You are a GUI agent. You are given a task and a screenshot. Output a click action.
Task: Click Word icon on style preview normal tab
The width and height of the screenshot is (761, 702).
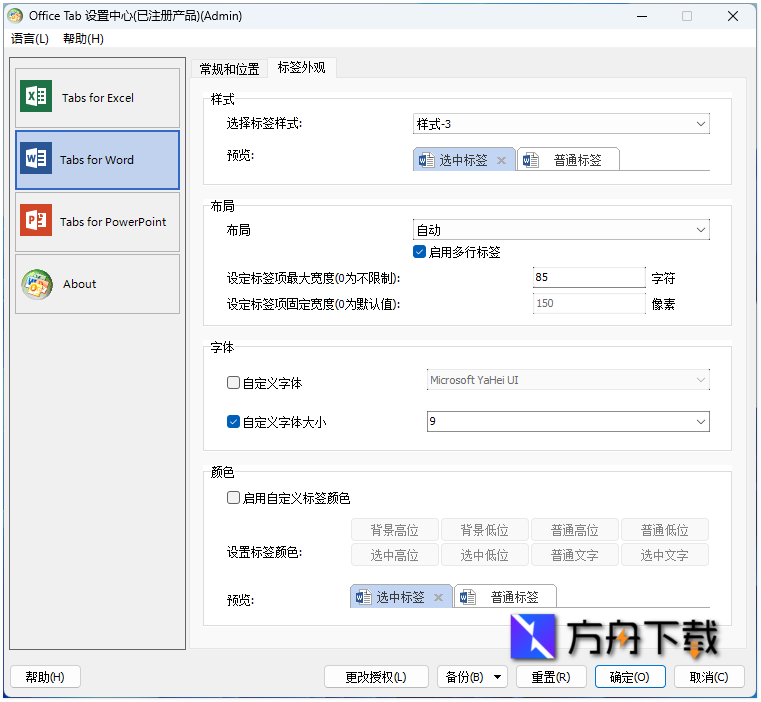click(530, 160)
